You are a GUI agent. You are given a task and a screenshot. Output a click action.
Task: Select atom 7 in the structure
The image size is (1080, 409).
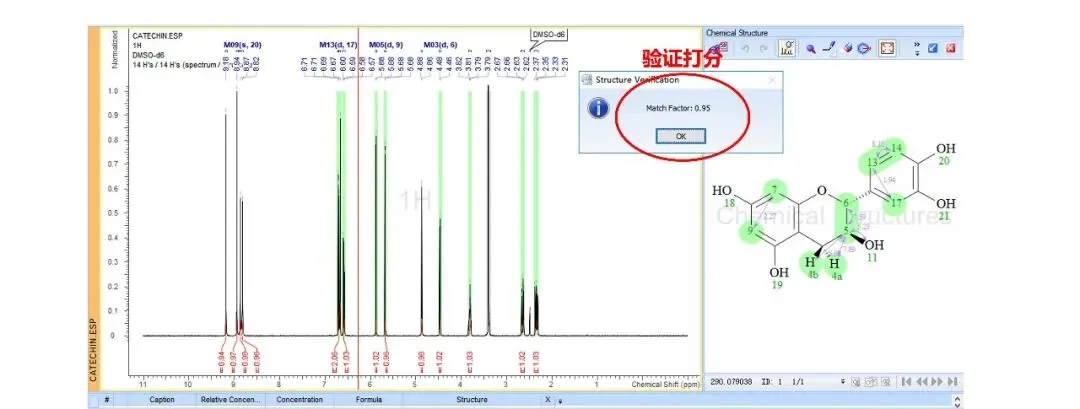click(x=775, y=189)
